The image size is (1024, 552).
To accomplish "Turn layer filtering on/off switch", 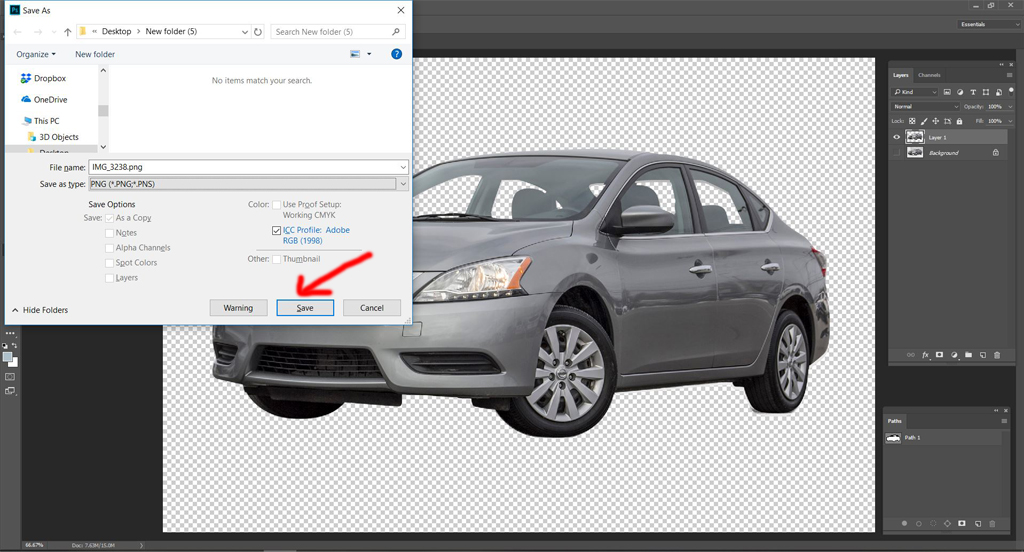I will tap(1011, 91).
